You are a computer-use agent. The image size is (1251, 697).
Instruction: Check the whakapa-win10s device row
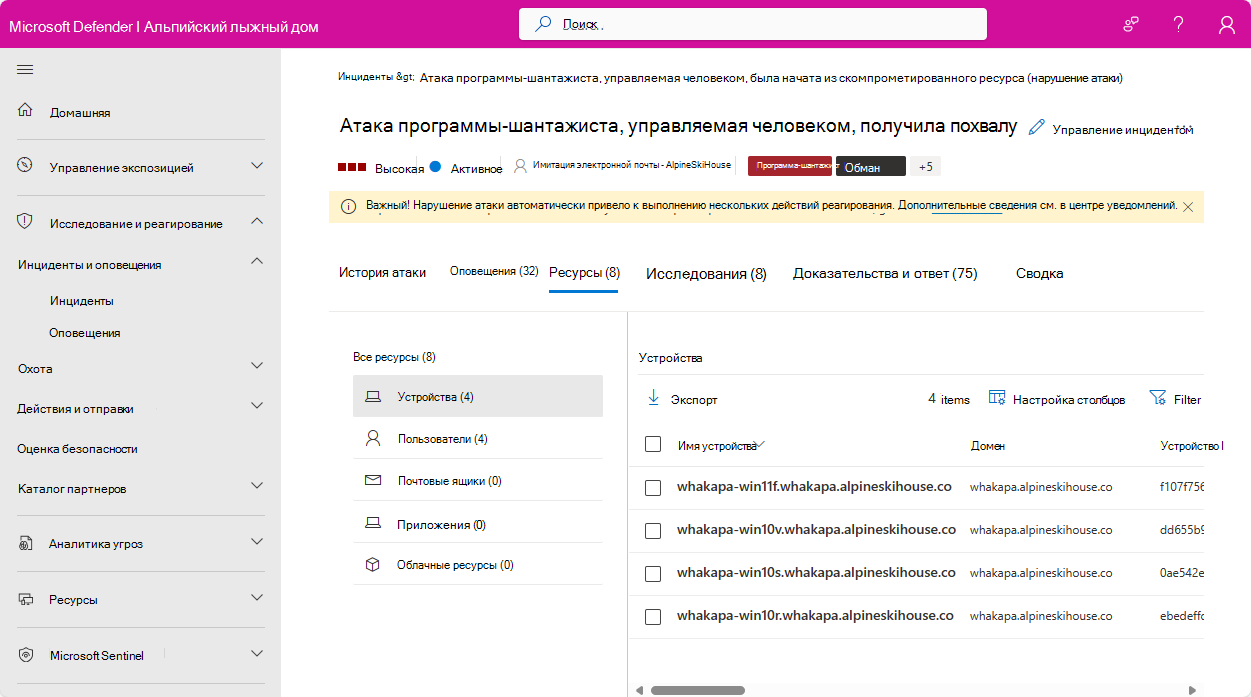(x=653, y=574)
